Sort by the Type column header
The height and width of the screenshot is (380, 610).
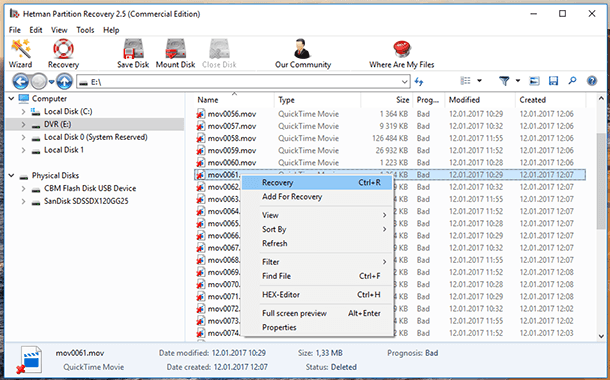tap(317, 100)
